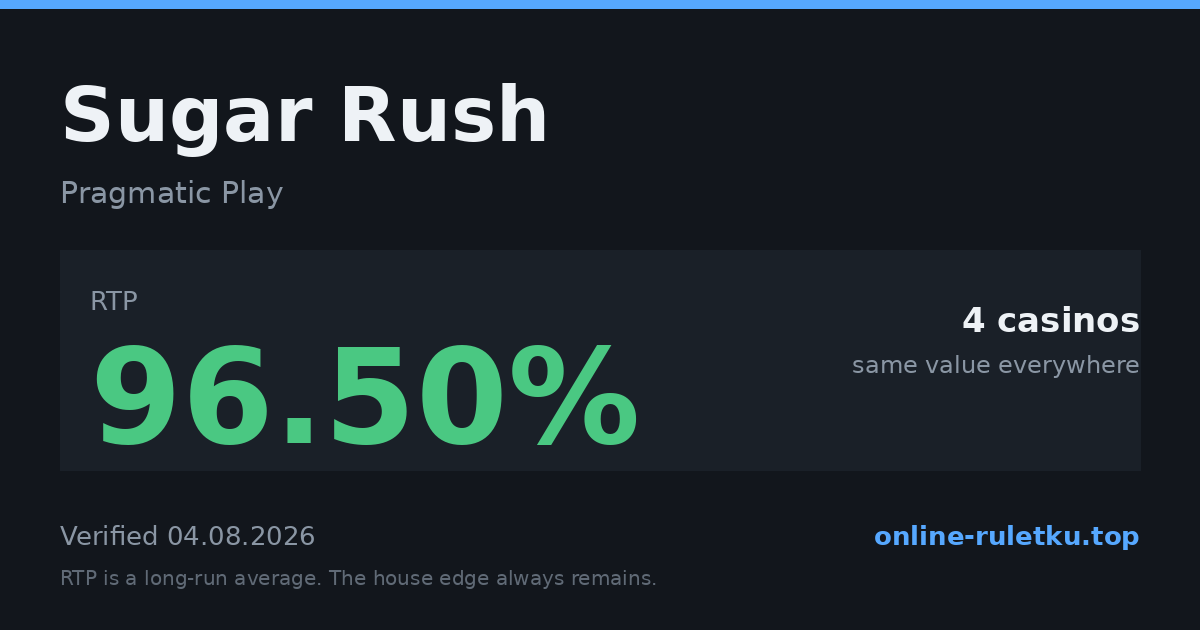Select the word Rush in the title

pyautogui.click(x=444, y=117)
